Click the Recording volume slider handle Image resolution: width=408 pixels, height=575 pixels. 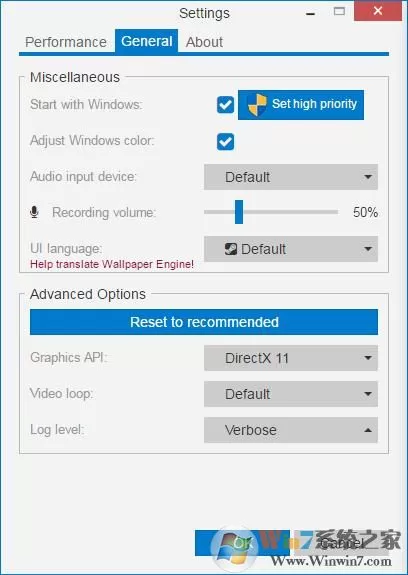pyautogui.click(x=239, y=212)
